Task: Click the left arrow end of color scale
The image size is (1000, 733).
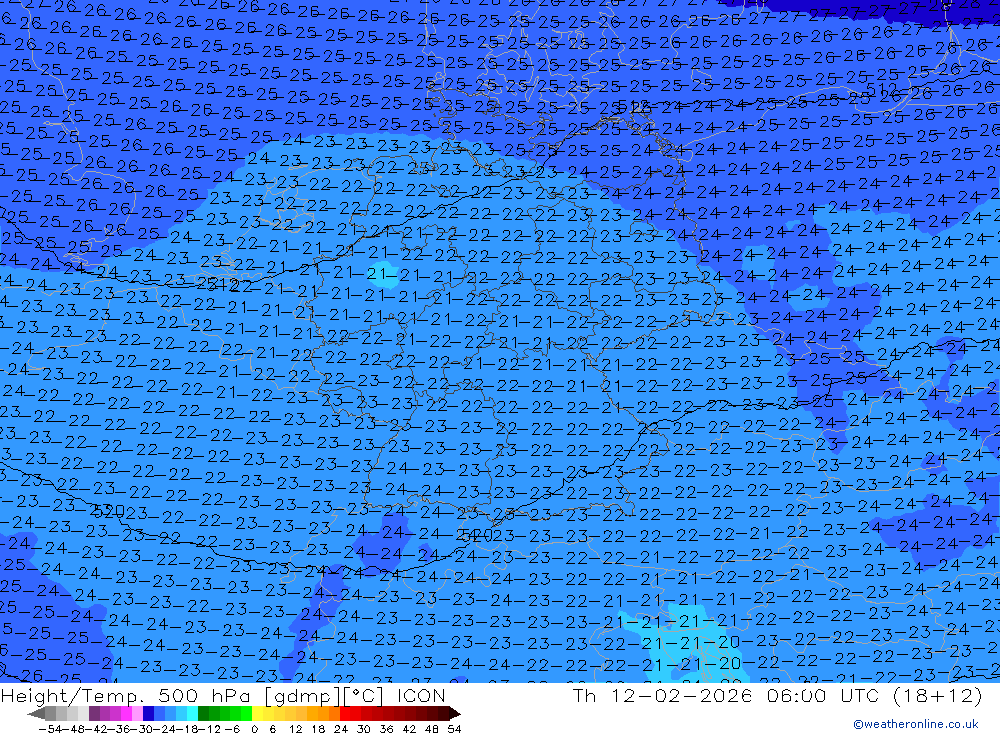Action: pyautogui.click(x=36, y=714)
